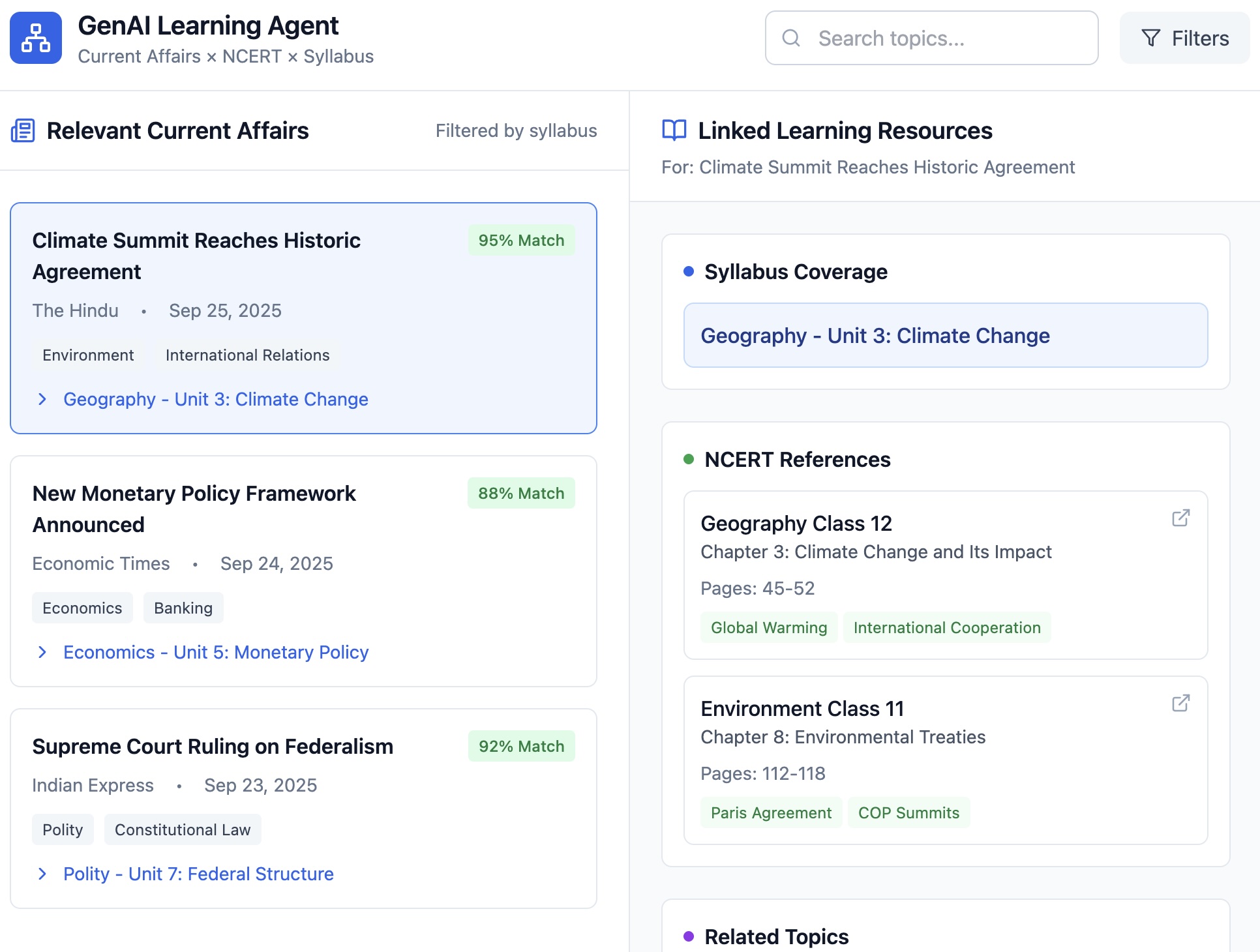Click the GenAI Learning Agent logo icon

(36, 38)
